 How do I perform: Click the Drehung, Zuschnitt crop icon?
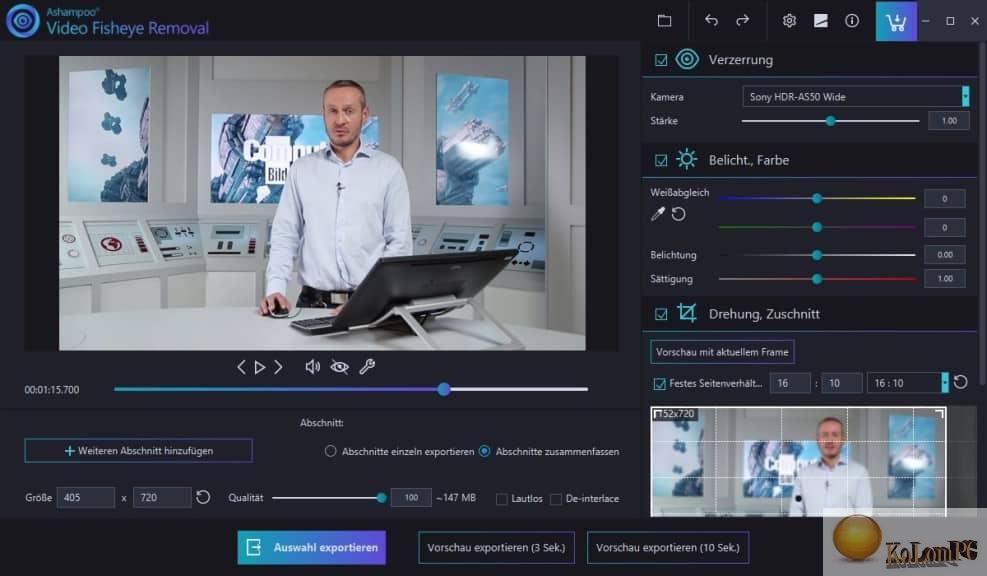[687, 313]
